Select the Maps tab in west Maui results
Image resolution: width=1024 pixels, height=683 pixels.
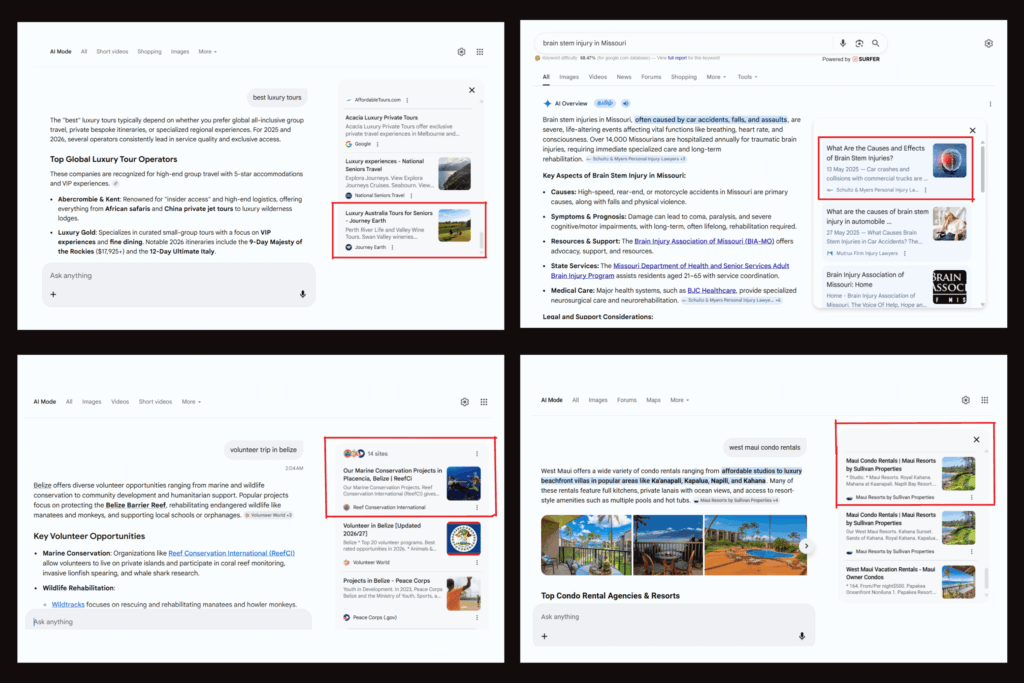point(653,400)
